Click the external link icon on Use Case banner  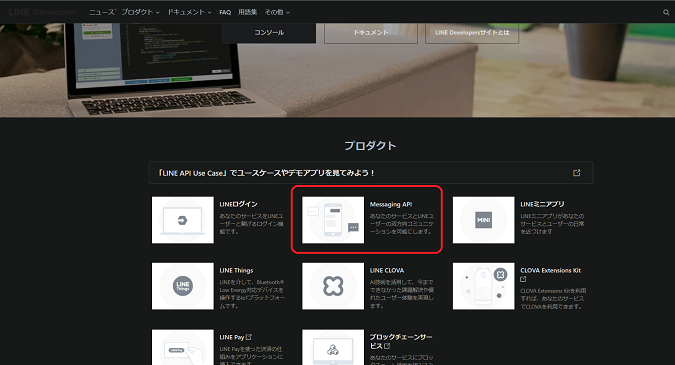point(576,173)
